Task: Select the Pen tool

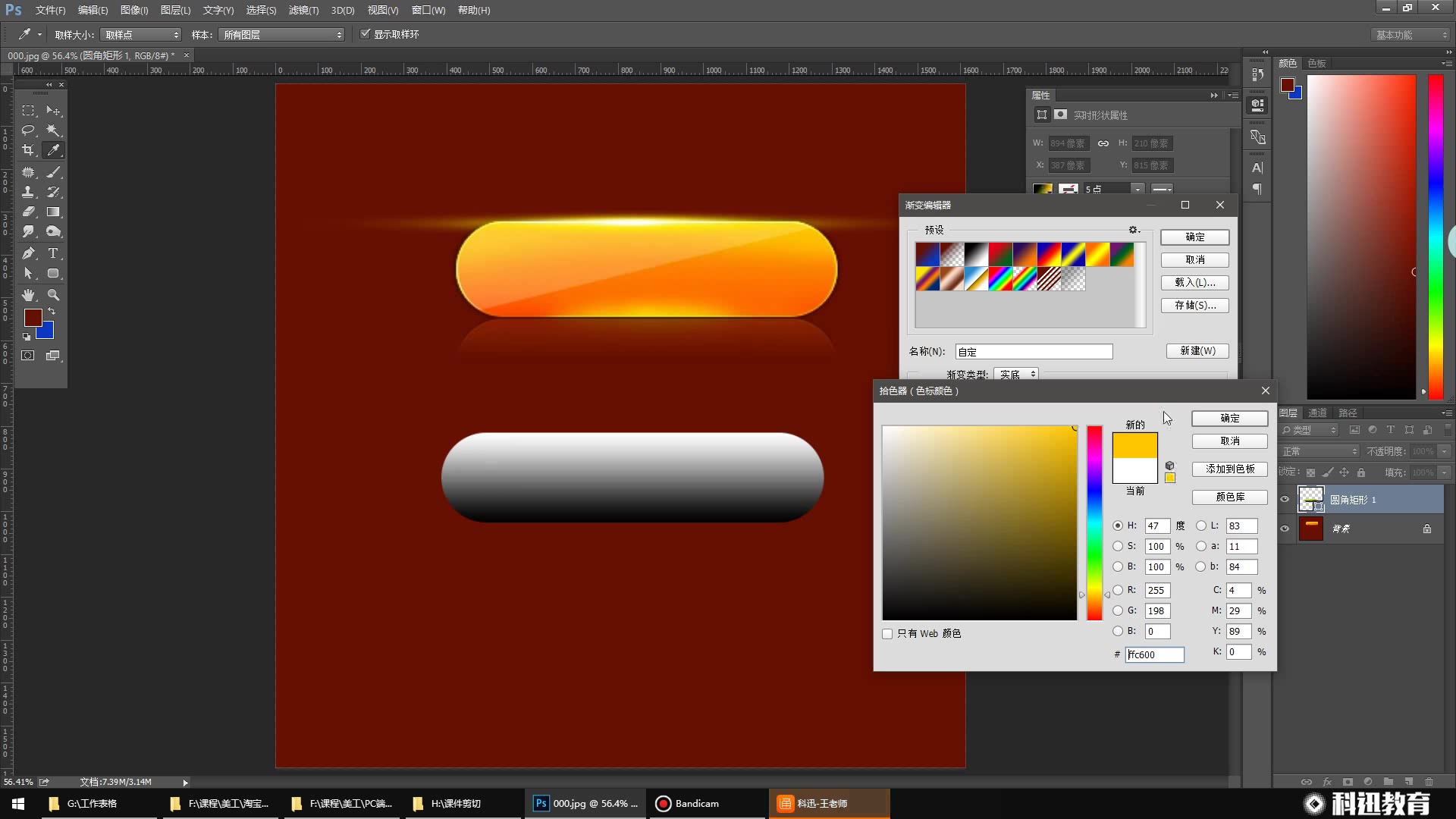Action: pyautogui.click(x=28, y=253)
